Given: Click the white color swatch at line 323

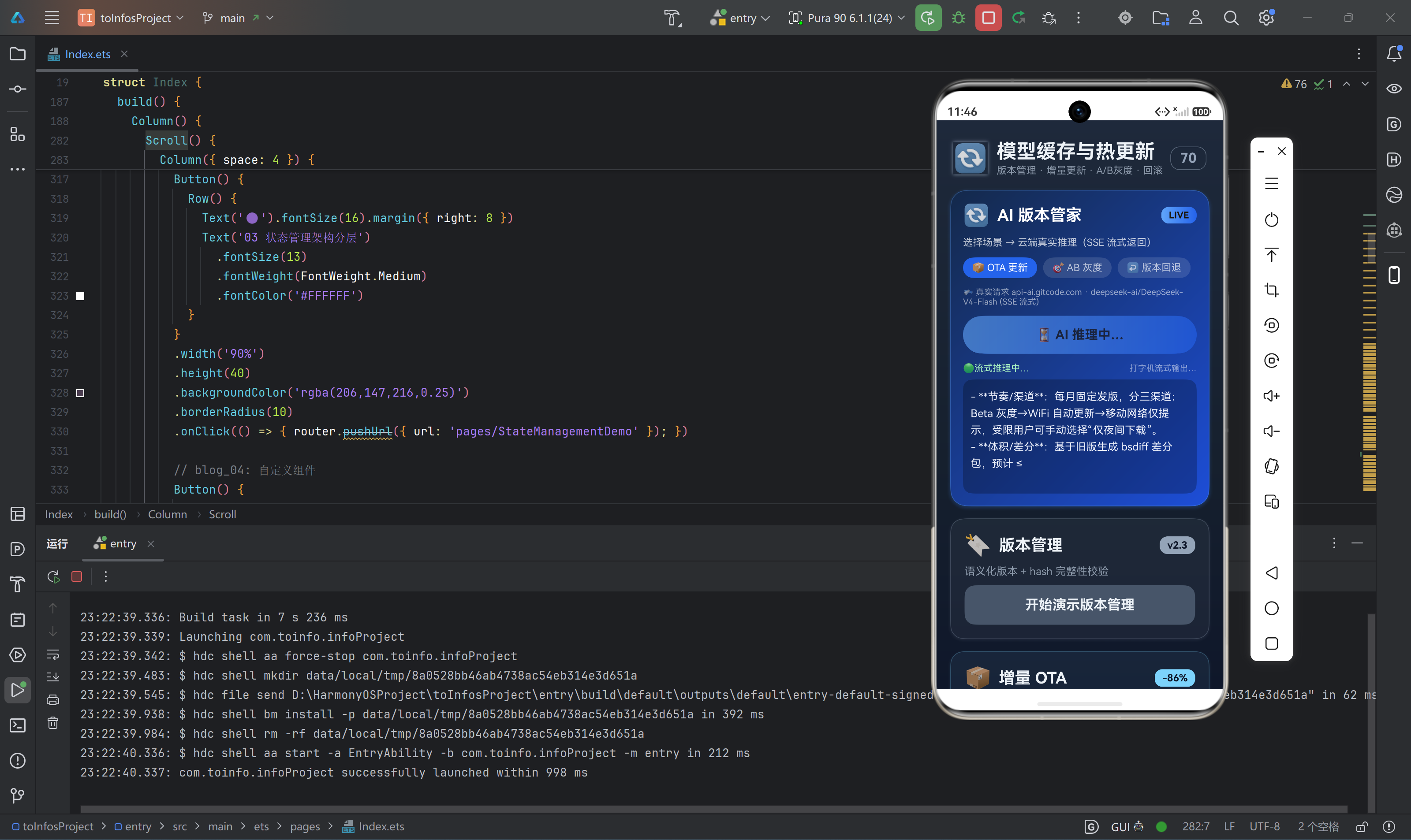Looking at the screenshot, I should 80,296.
